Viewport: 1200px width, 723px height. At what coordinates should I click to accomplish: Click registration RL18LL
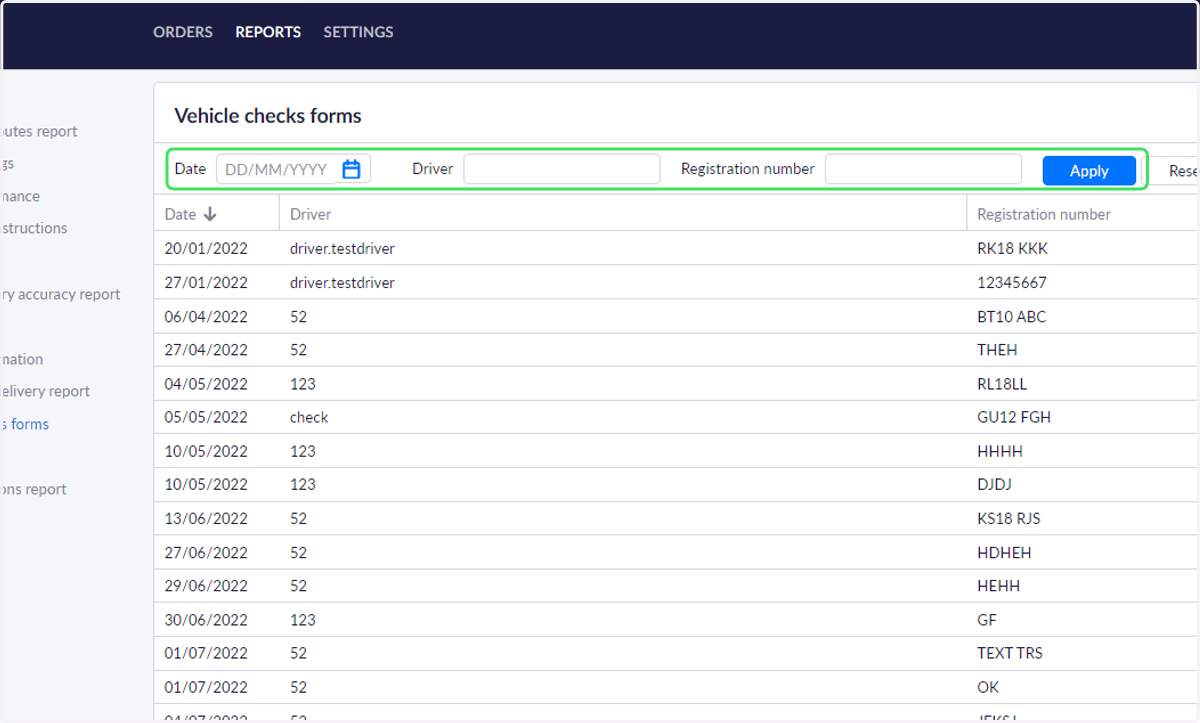point(1002,384)
